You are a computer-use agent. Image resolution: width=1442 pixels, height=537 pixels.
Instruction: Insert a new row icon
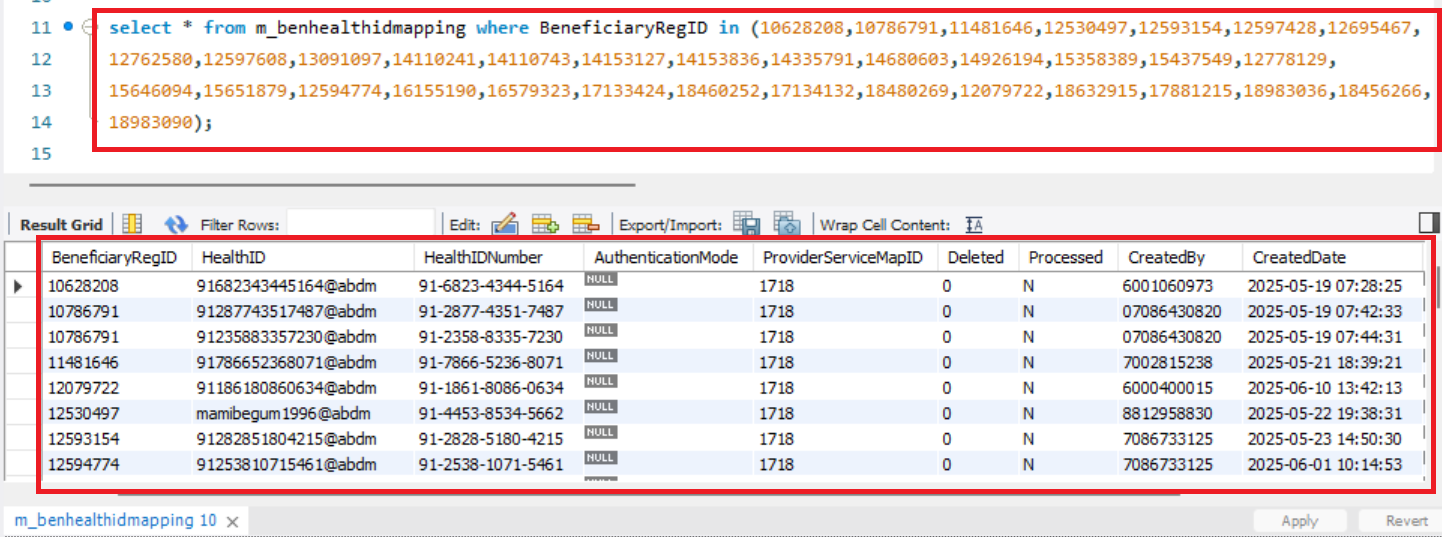pyautogui.click(x=545, y=224)
